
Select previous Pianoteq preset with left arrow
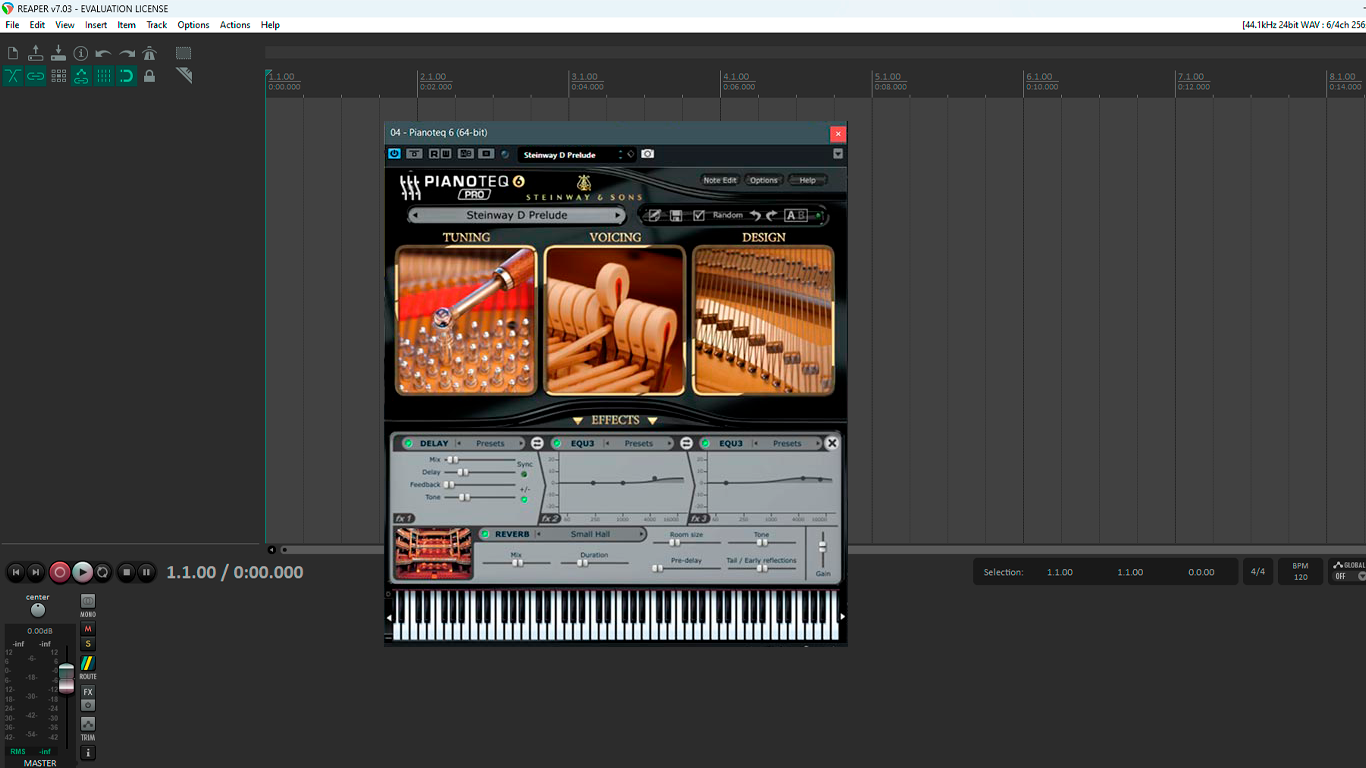tap(414, 215)
